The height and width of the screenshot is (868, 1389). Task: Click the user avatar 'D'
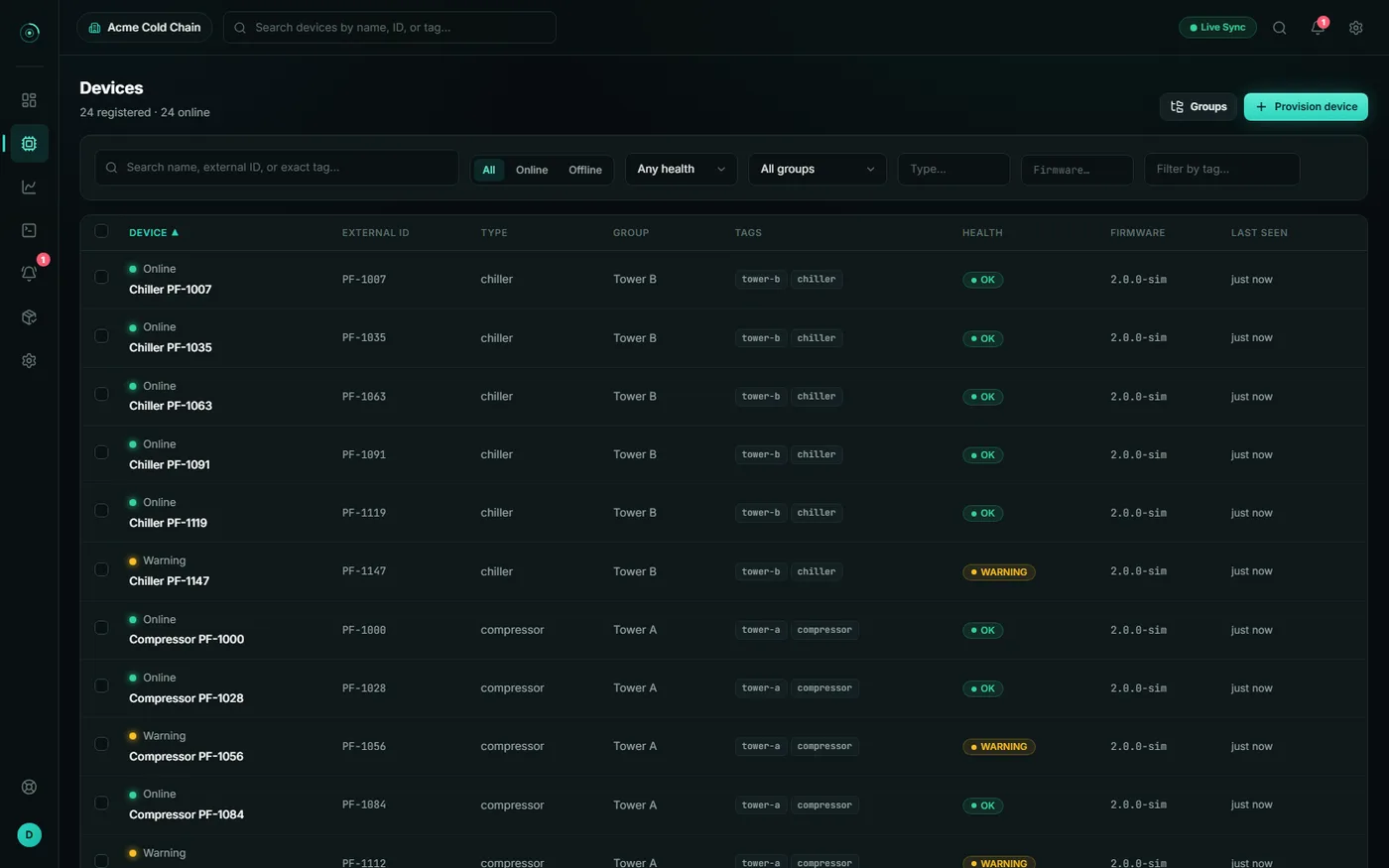29,835
